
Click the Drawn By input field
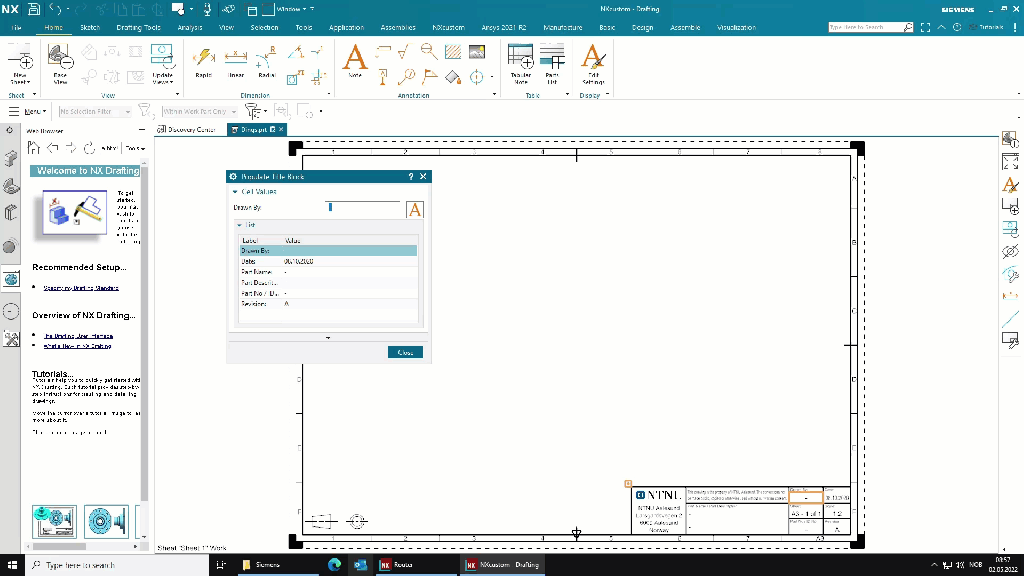(x=364, y=207)
